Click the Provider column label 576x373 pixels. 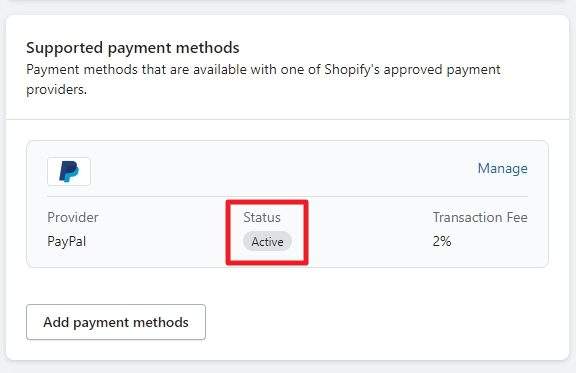click(73, 217)
